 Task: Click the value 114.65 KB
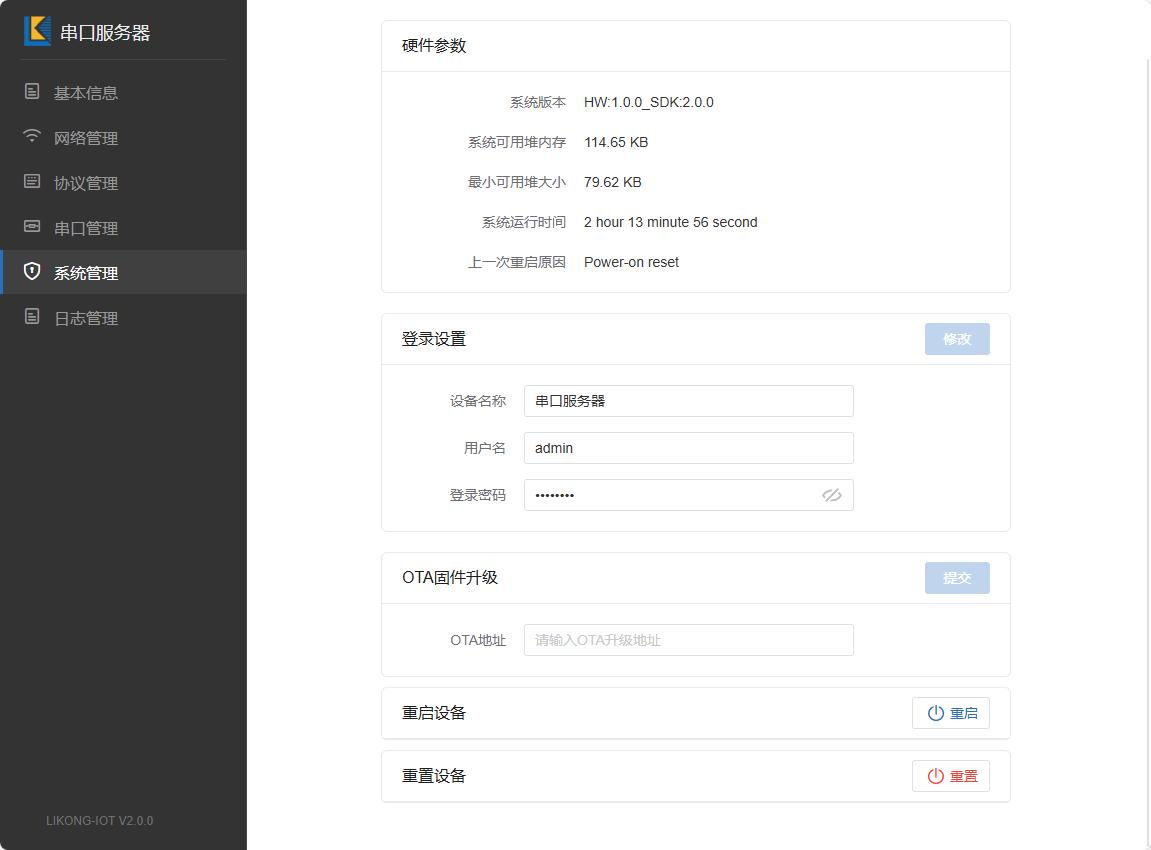click(x=616, y=142)
